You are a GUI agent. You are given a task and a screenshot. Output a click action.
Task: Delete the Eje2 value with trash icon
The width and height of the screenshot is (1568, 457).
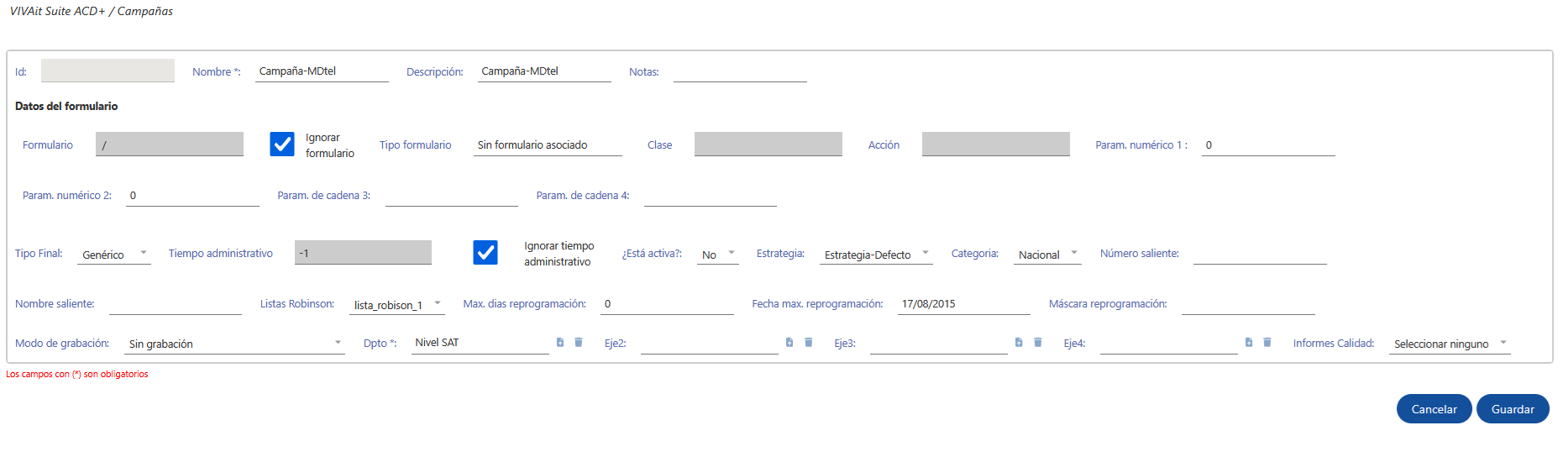[809, 342]
